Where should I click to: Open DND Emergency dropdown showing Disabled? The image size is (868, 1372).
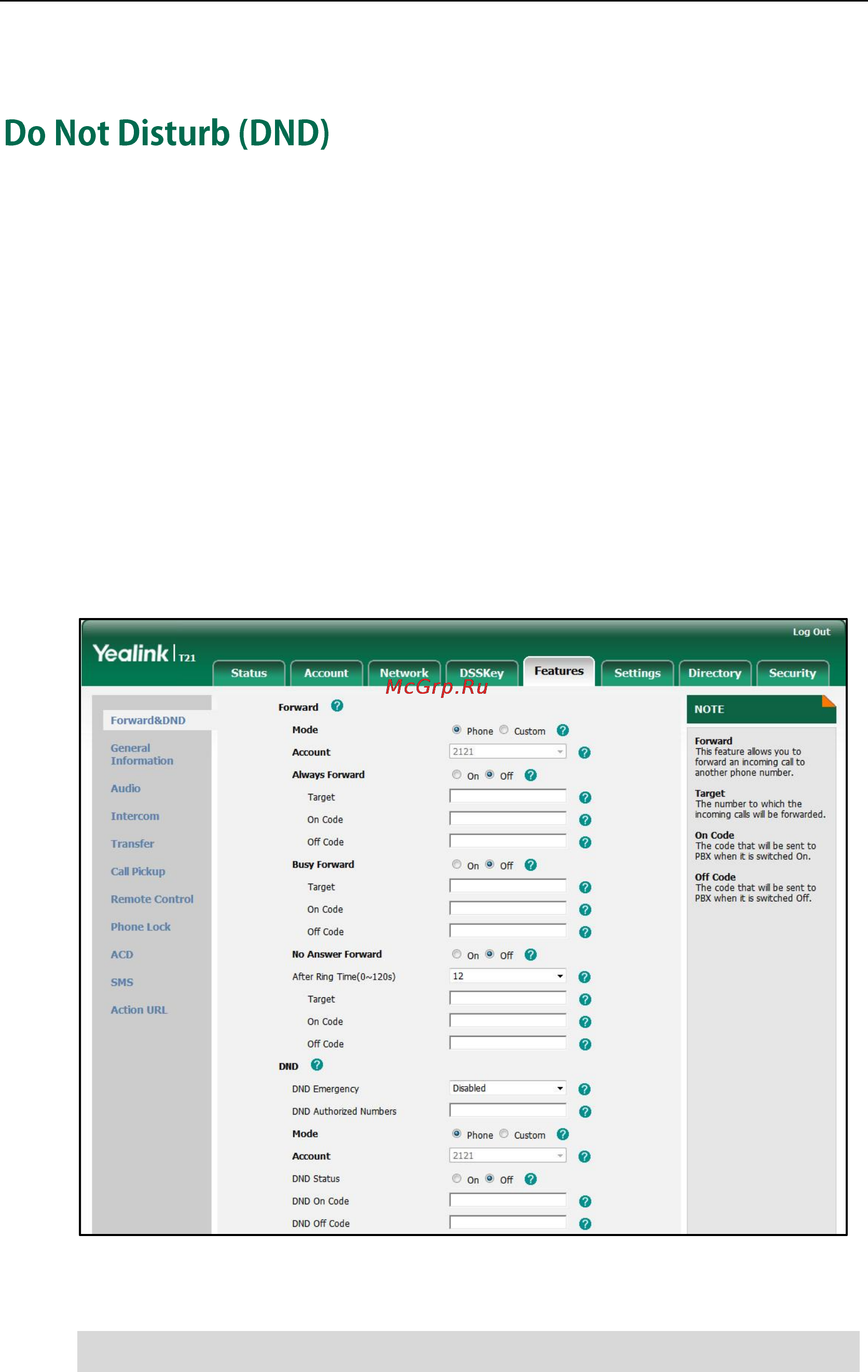click(507, 1088)
